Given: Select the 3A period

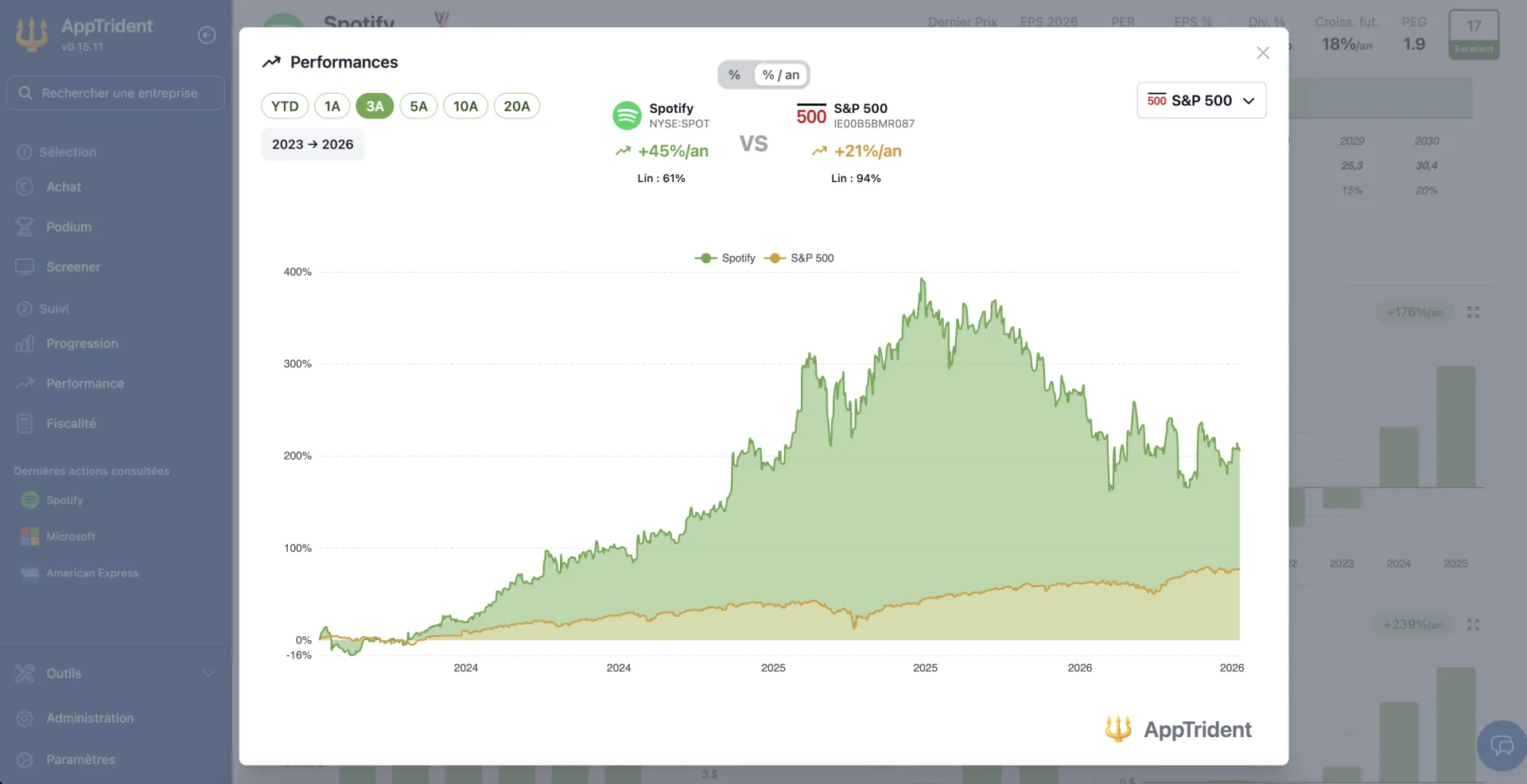Looking at the screenshot, I should [x=375, y=107].
